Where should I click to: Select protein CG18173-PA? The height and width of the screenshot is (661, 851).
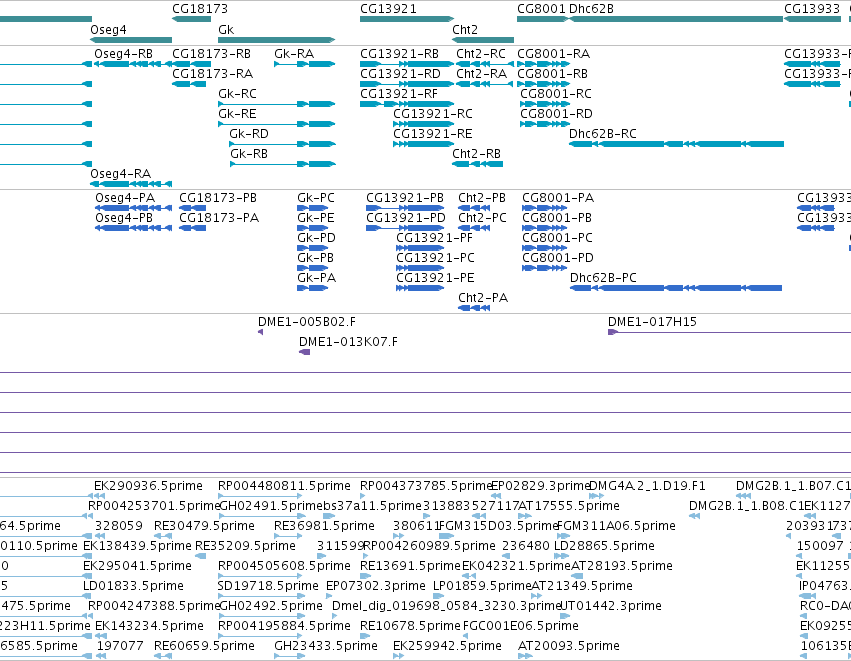pos(193,228)
